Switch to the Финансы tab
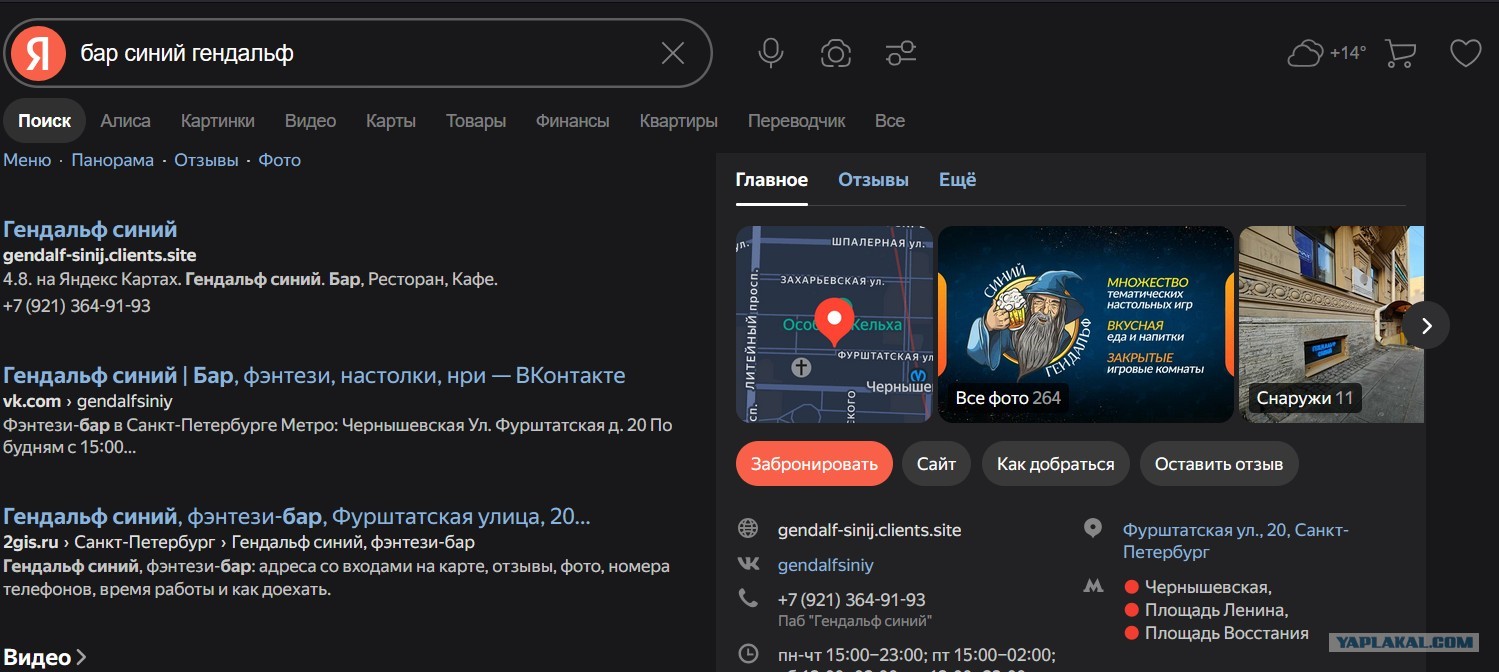 click(572, 121)
